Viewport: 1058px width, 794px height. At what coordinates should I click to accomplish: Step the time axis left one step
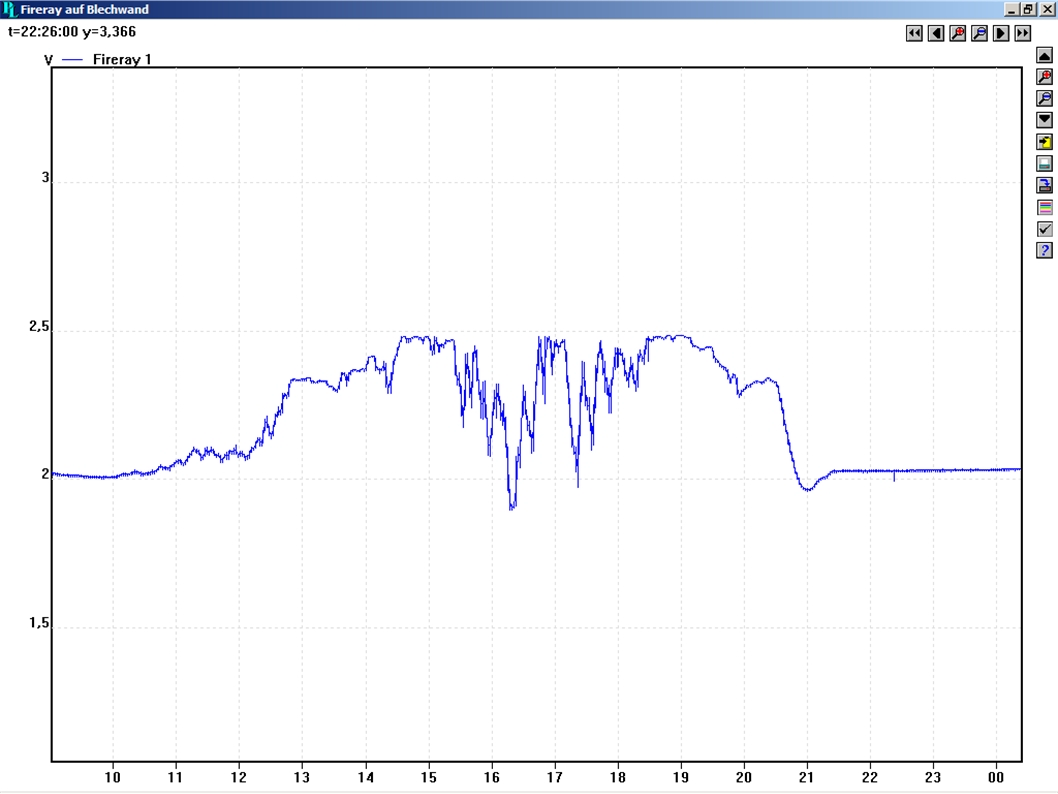936,34
